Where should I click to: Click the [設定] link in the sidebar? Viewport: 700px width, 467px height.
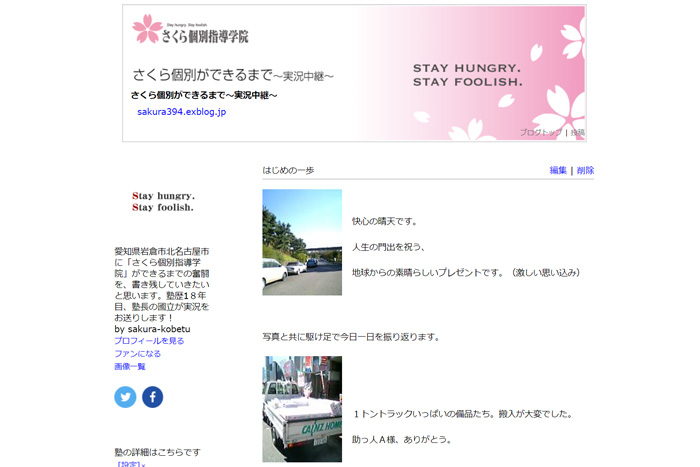coord(130,464)
